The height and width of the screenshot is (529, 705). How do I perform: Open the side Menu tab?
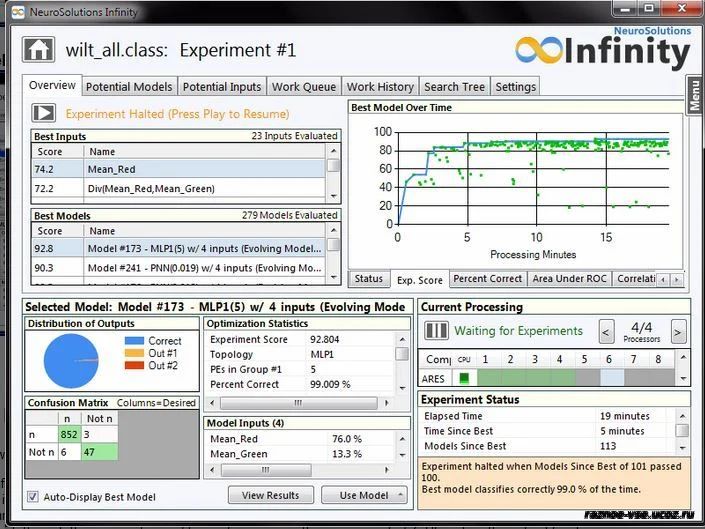pyautogui.click(x=694, y=95)
